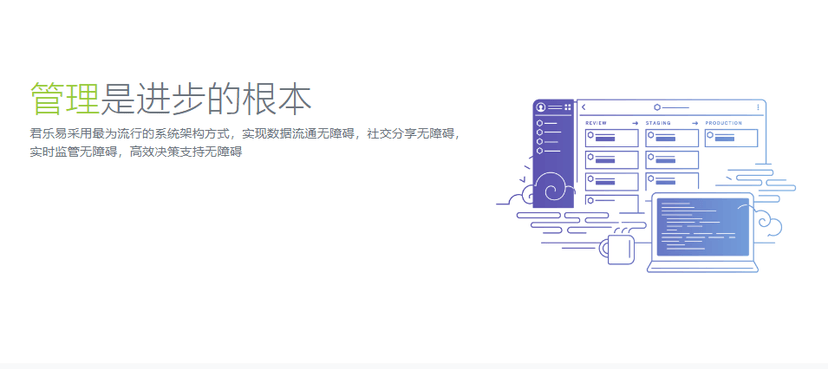This screenshot has height=369, width=828.
Task: Click the arrow between STAGING and PRODUCTION
Action: pos(695,123)
